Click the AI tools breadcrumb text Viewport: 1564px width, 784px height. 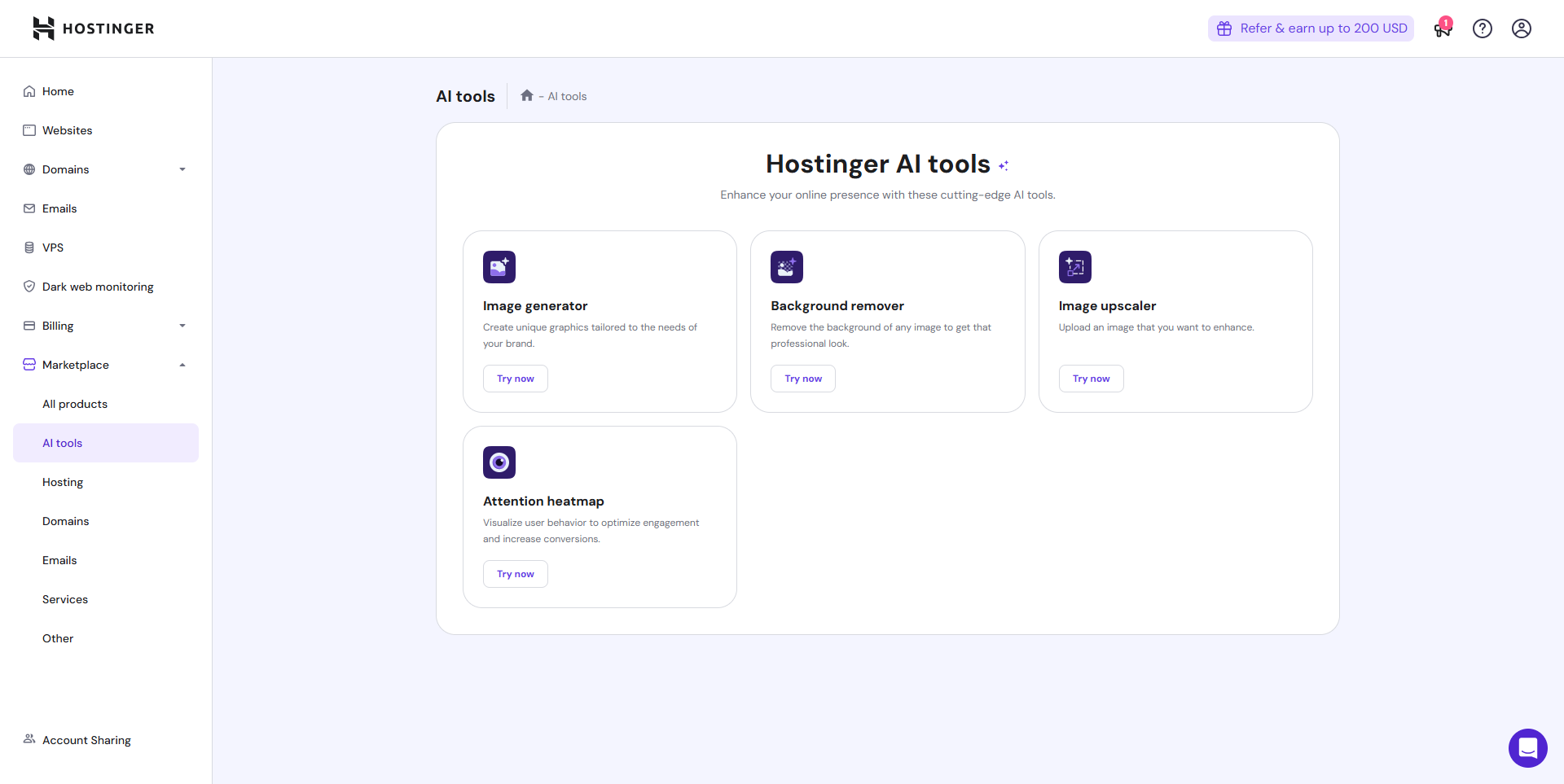pyautogui.click(x=567, y=96)
